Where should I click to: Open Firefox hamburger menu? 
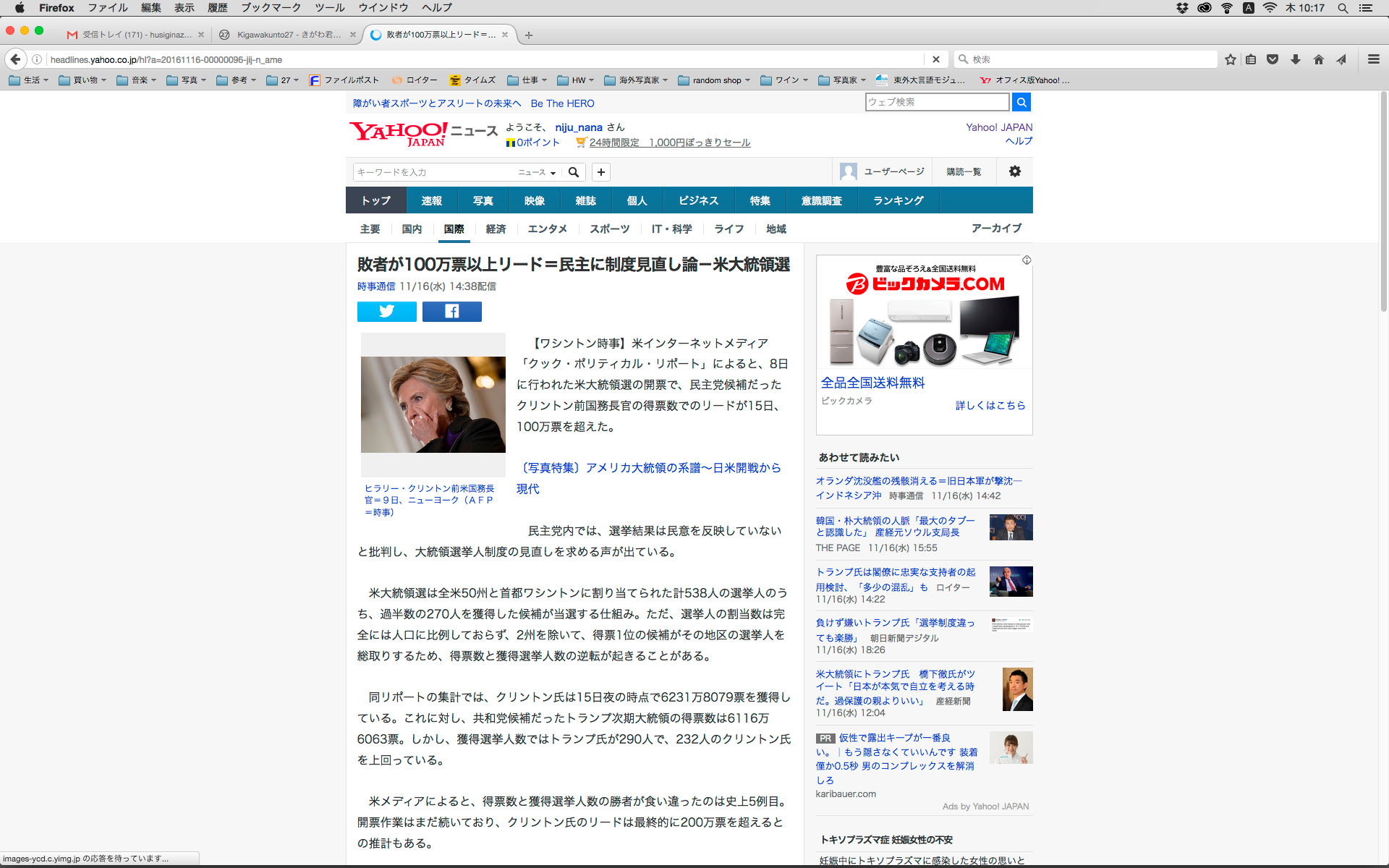tap(1373, 59)
